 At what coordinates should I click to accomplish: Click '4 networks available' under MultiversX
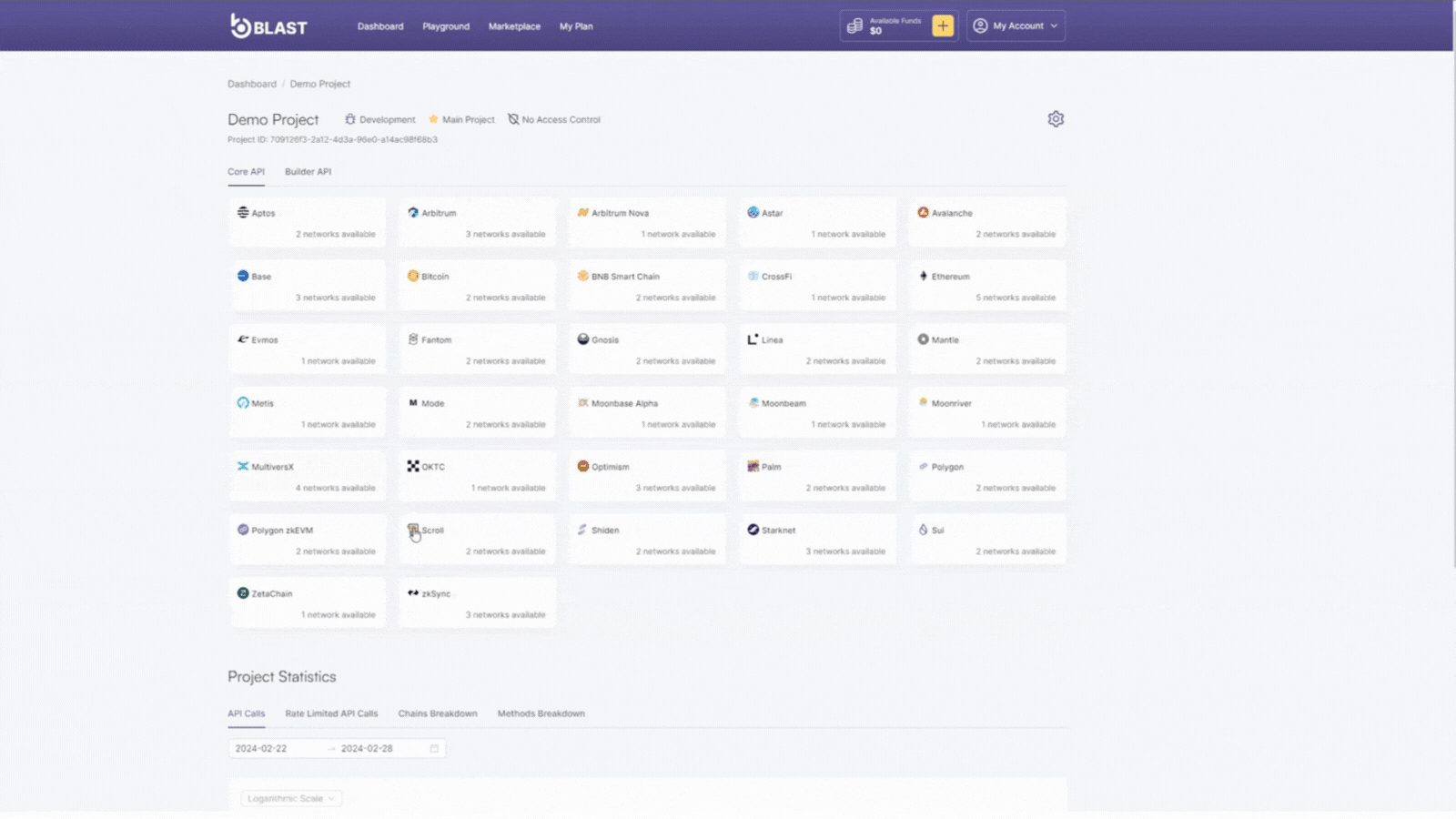tap(335, 488)
